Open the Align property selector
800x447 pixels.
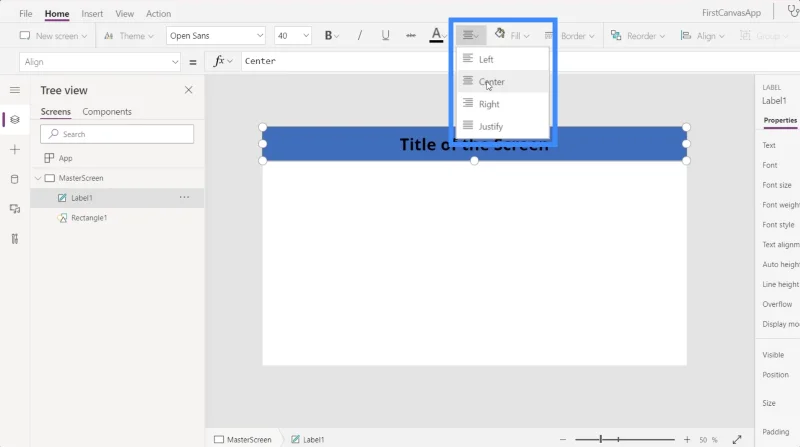(100, 62)
